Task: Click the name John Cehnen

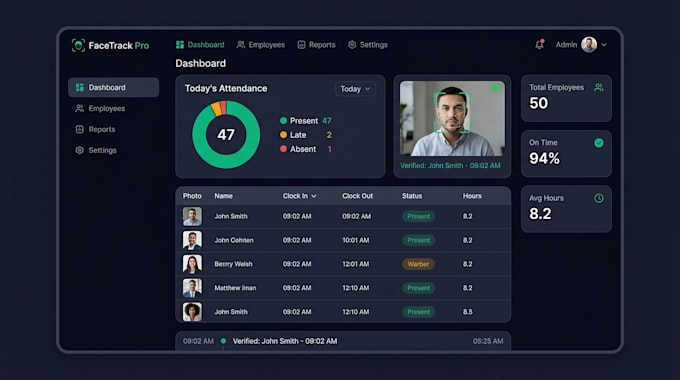Action: [234, 240]
